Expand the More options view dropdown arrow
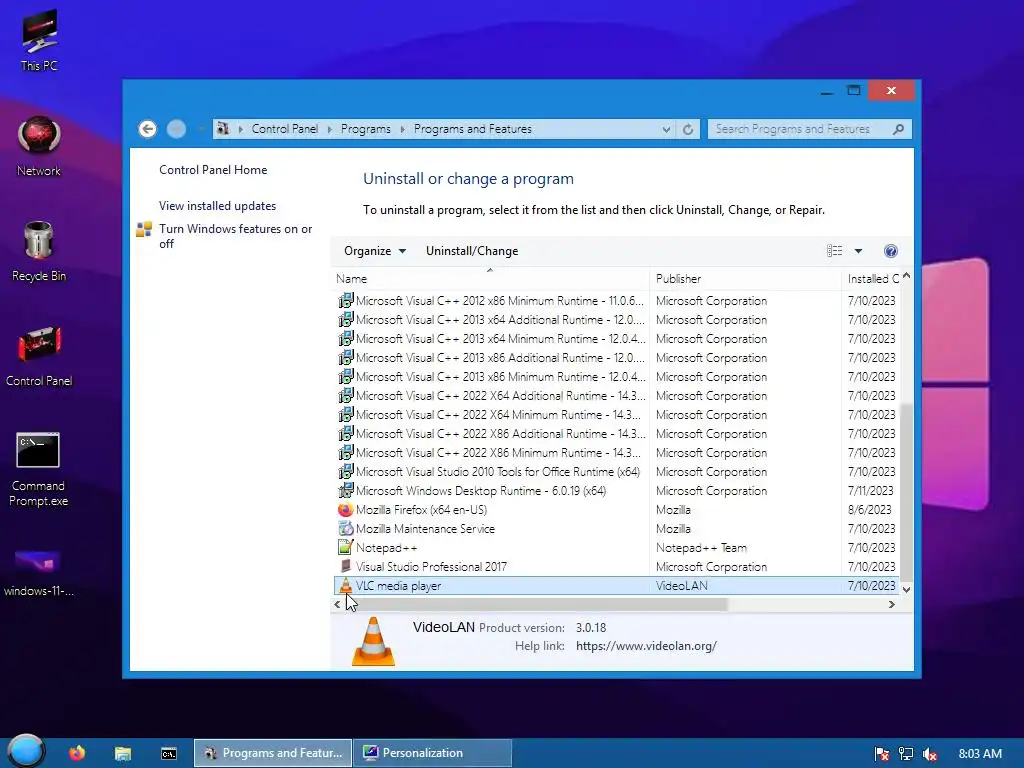 tap(858, 251)
